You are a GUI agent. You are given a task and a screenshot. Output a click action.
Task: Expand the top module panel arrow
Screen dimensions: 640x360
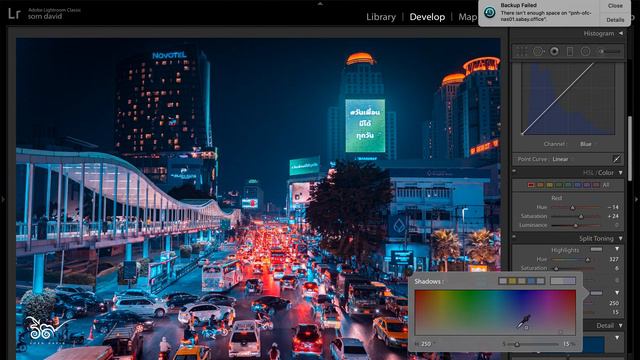point(320,3)
